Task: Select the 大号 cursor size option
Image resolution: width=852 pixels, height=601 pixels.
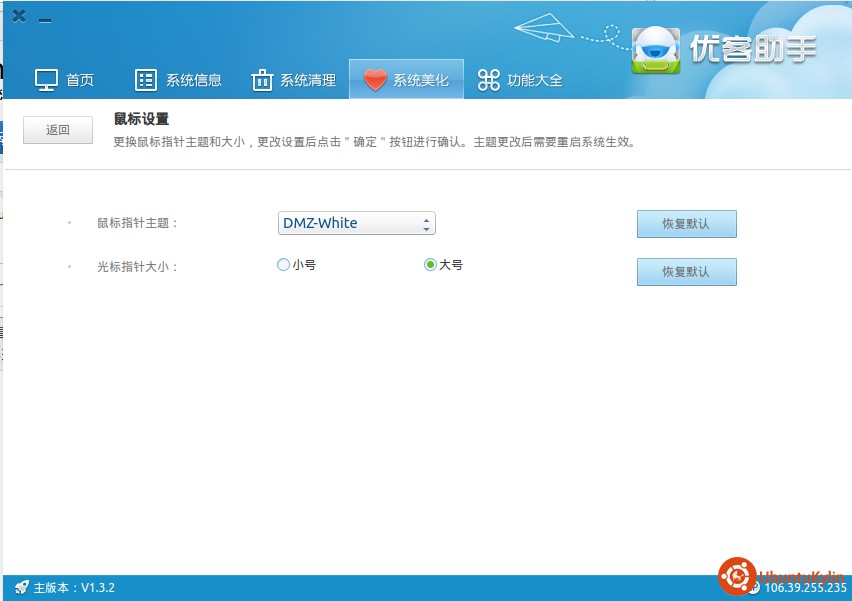Action: pos(430,265)
